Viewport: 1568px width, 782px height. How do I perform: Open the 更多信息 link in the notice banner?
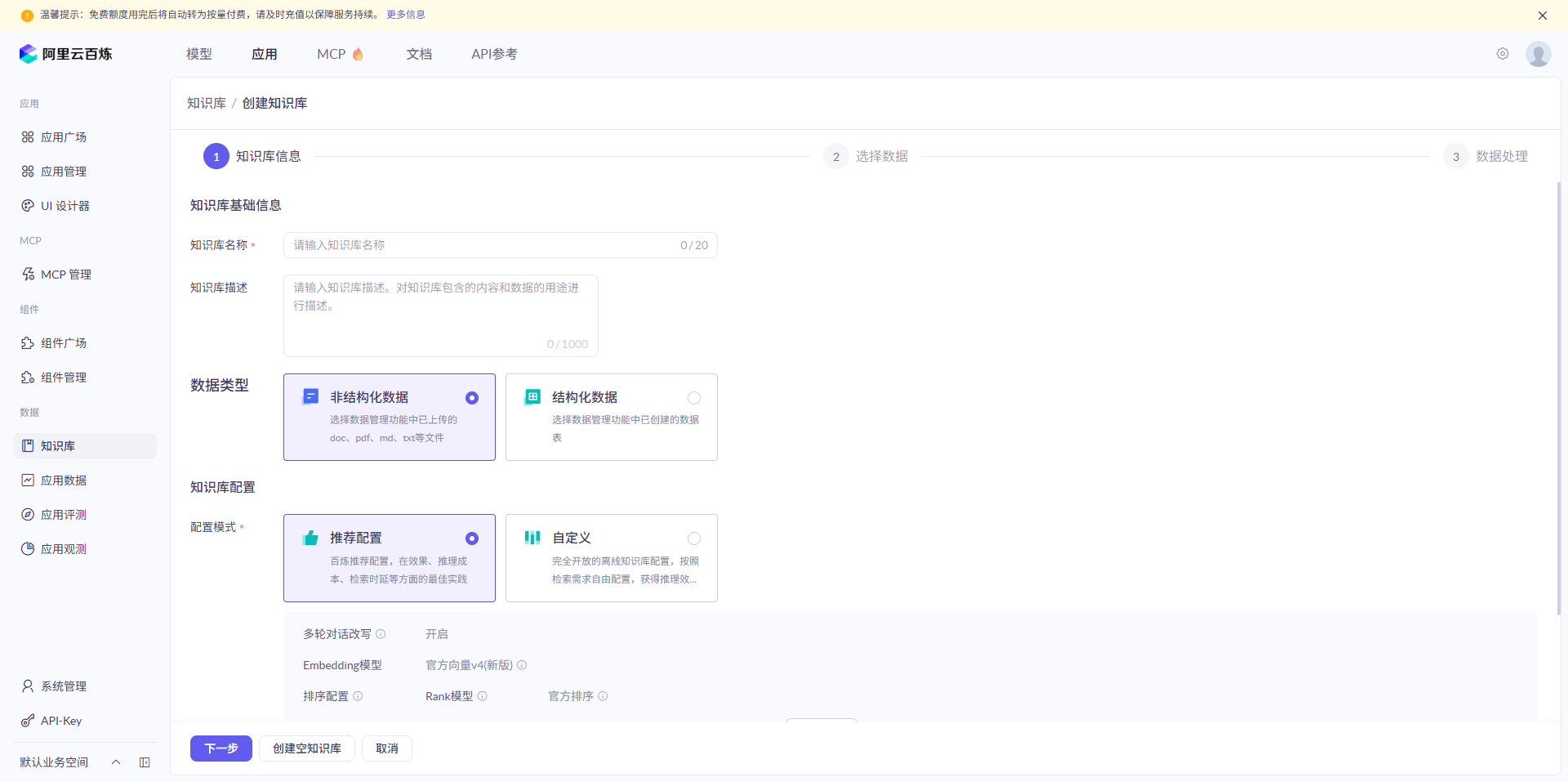coord(406,14)
